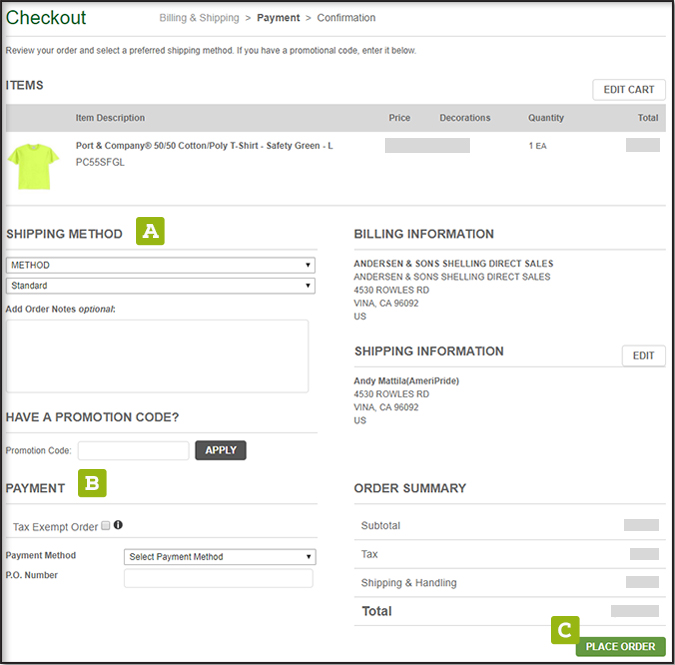The image size is (675, 665).
Task: Click the green C marker badge
Action: [565, 629]
